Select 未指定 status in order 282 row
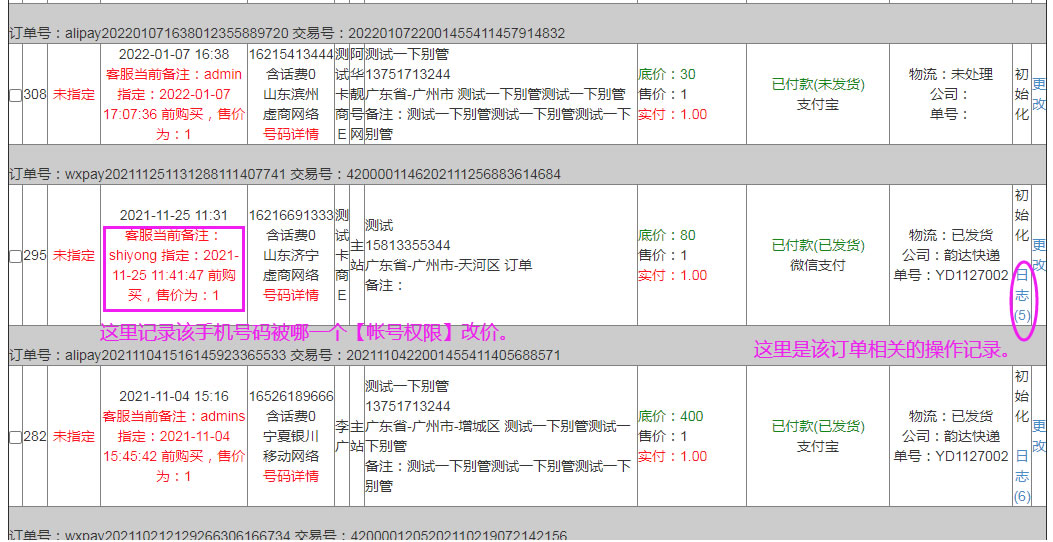The width and height of the screenshot is (1053, 542). pos(74,437)
